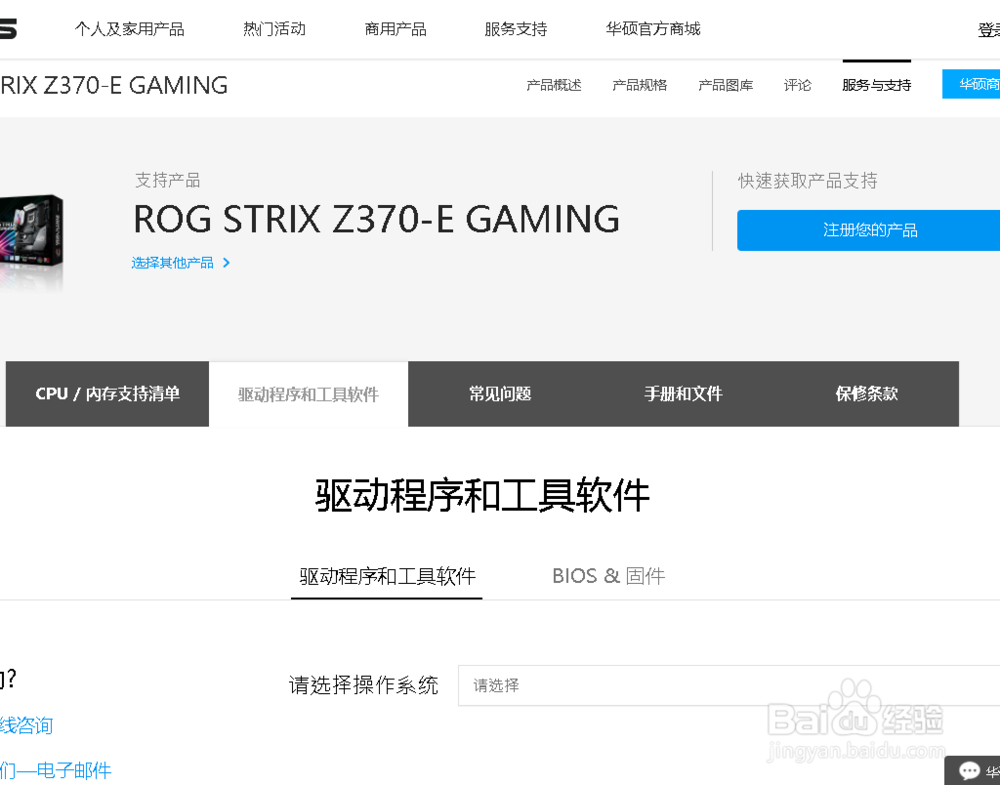Click the ROG STRIX motherboard product thumbnail
Screen dimensions: 1000x785
coord(31,242)
